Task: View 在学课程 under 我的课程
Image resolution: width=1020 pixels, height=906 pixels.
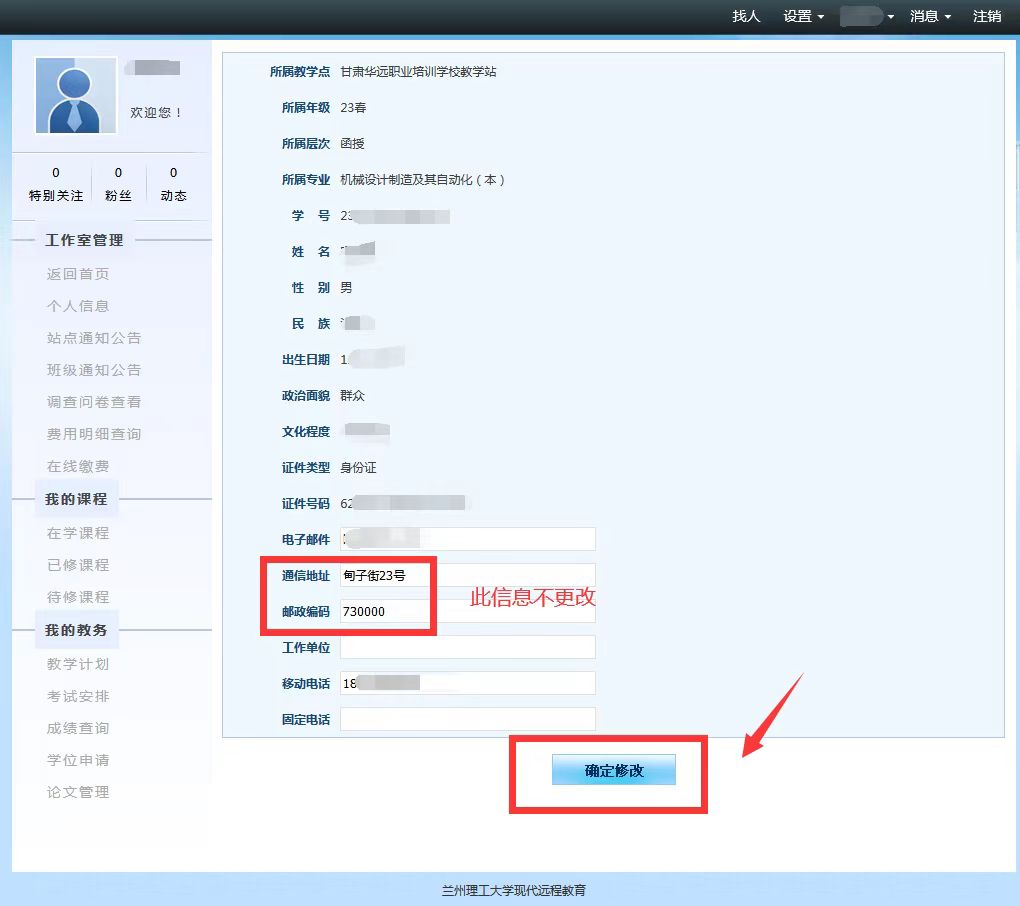Action: point(78,533)
